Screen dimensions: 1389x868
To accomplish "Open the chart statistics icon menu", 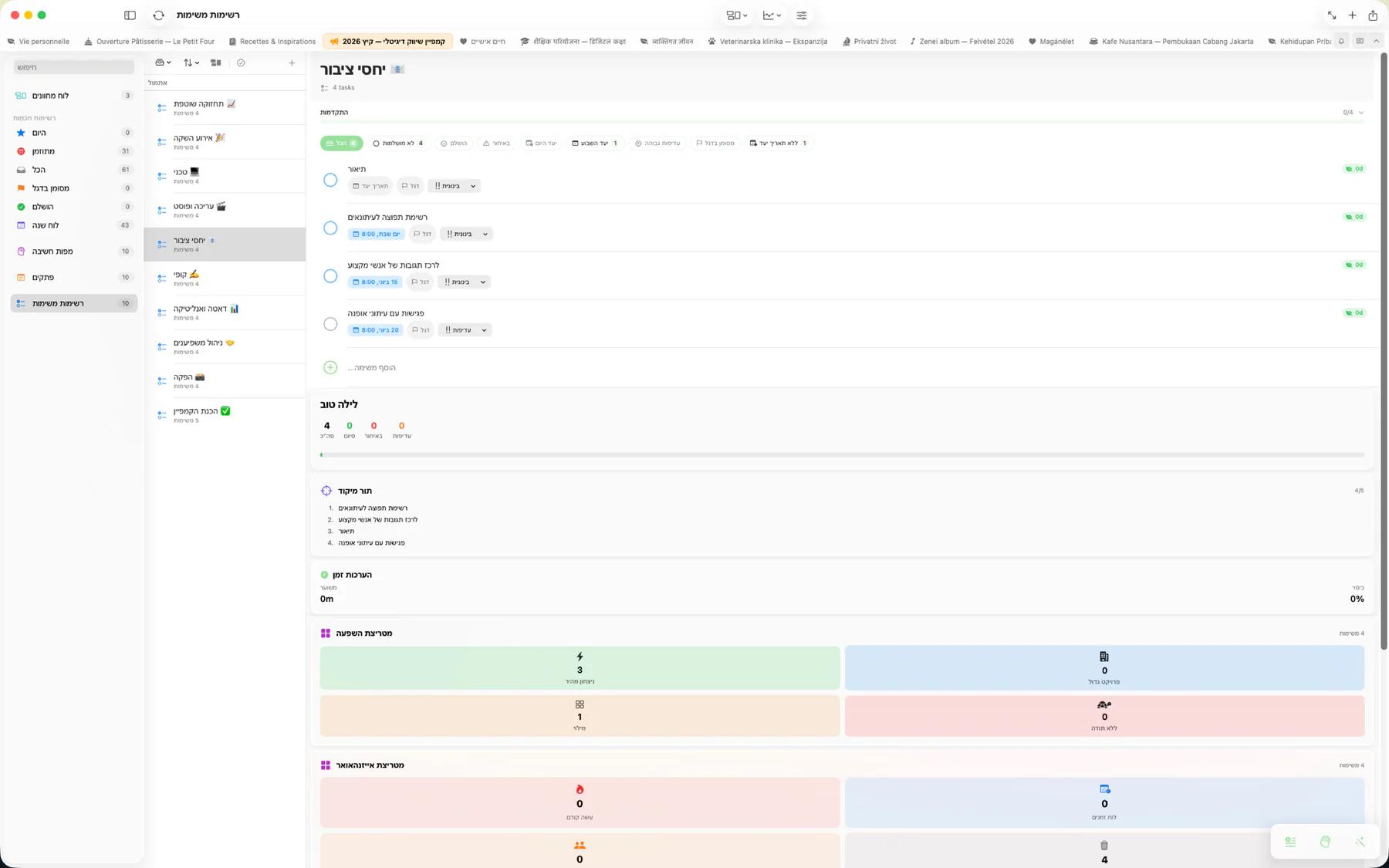I will tap(772, 15).
